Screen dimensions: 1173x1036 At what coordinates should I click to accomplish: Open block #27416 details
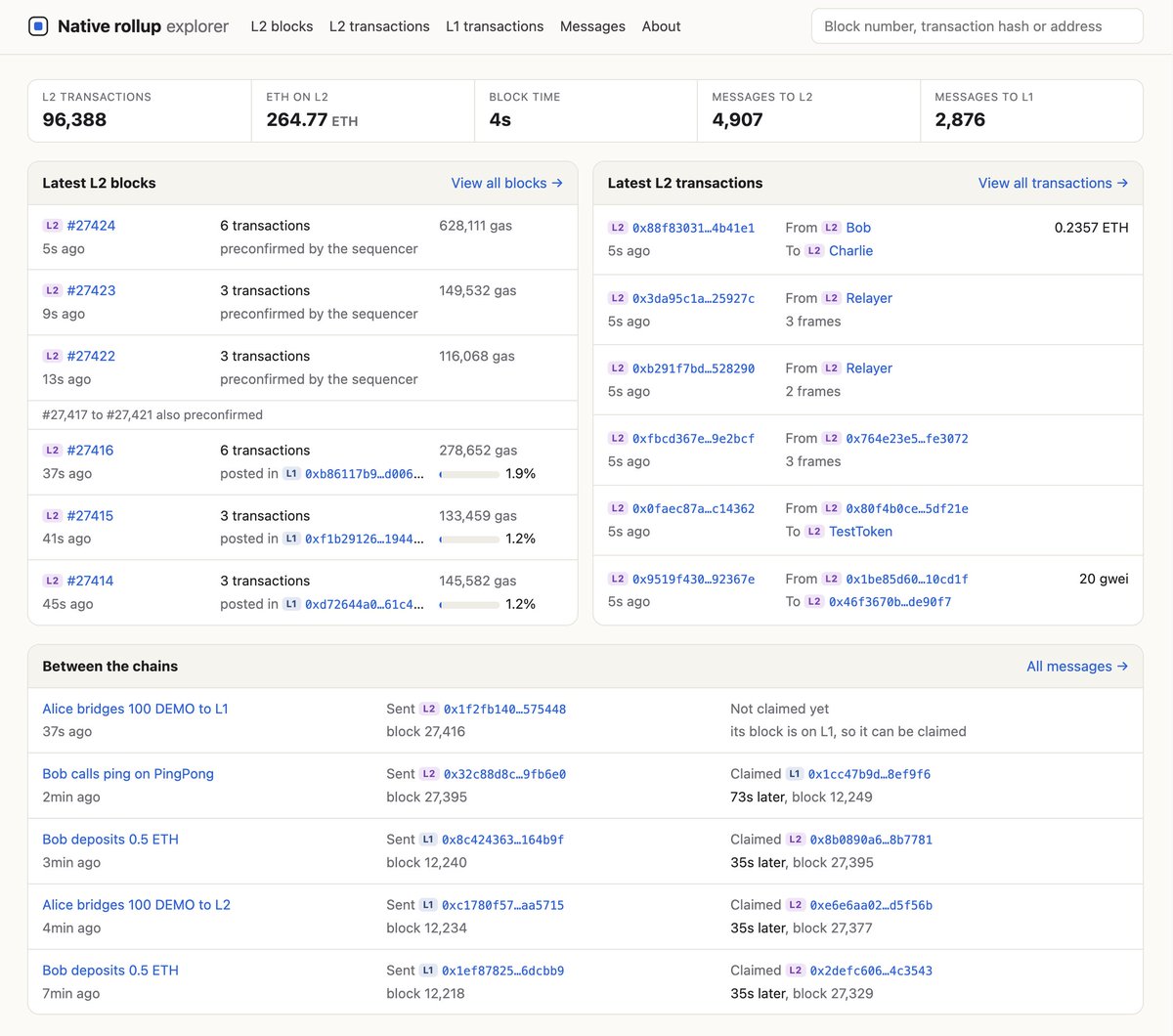(90, 451)
